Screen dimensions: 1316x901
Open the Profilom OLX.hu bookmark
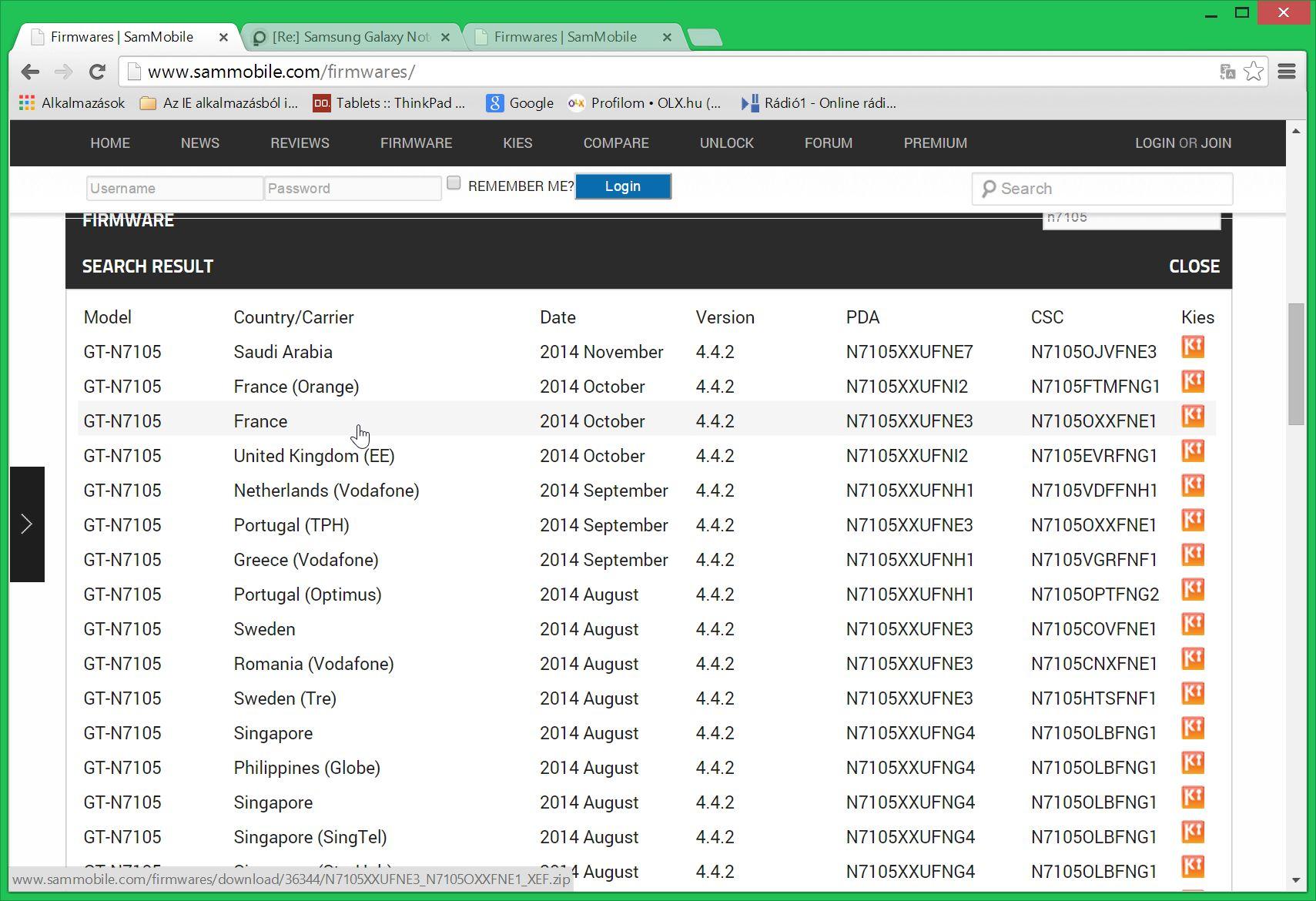pos(645,103)
